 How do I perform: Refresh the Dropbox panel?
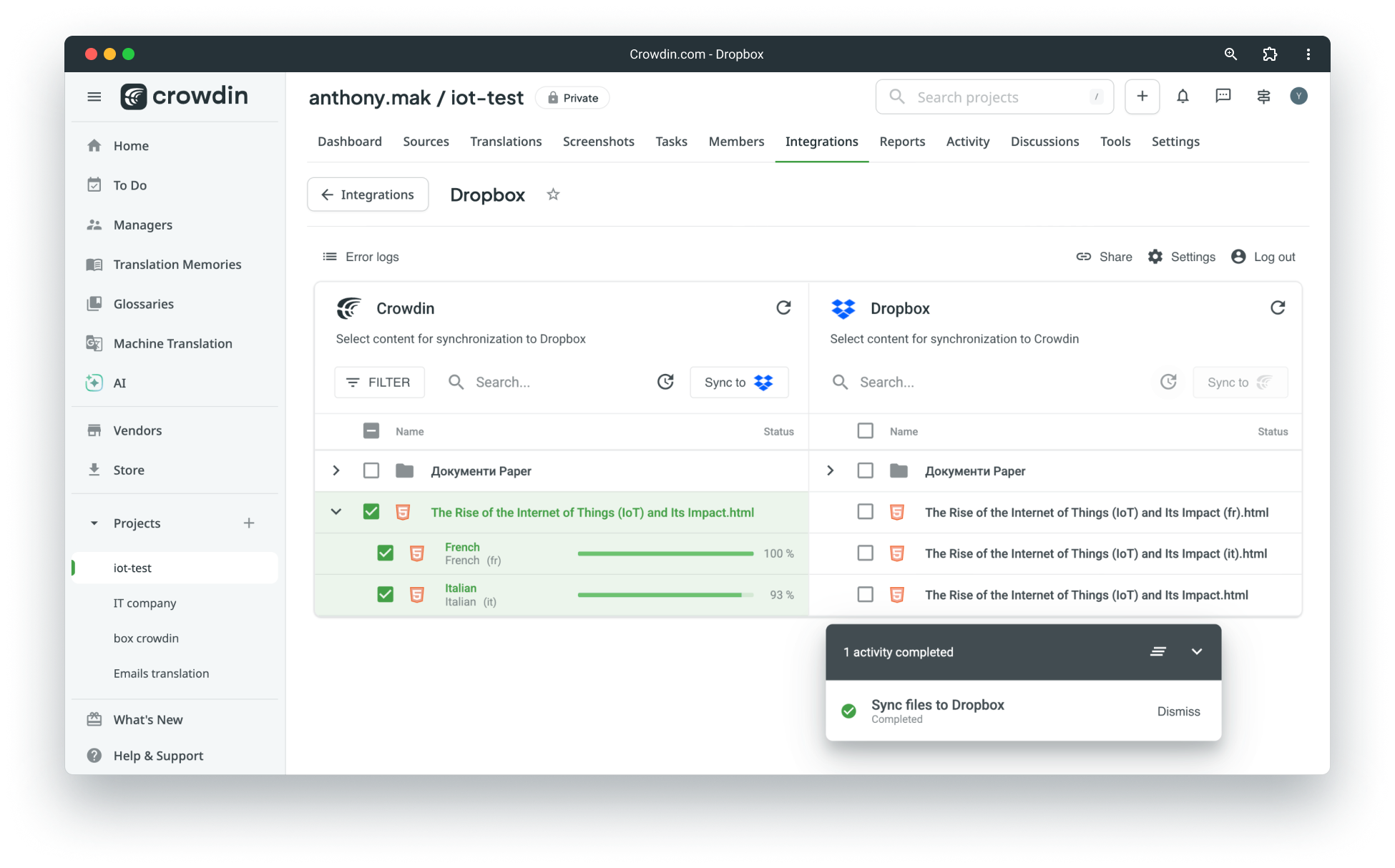(1278, 307)
